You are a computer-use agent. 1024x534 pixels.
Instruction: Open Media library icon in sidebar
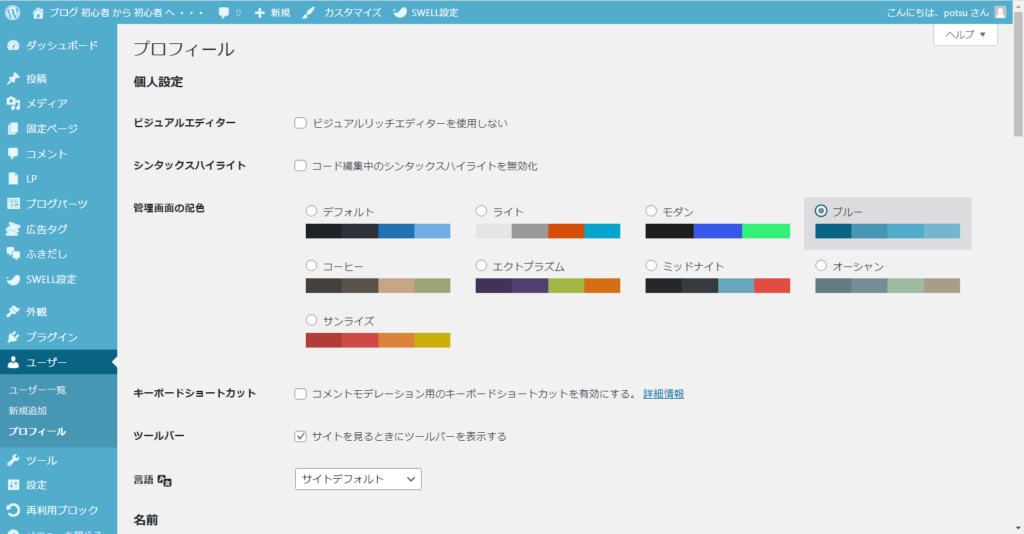click(x=13, y=103)
